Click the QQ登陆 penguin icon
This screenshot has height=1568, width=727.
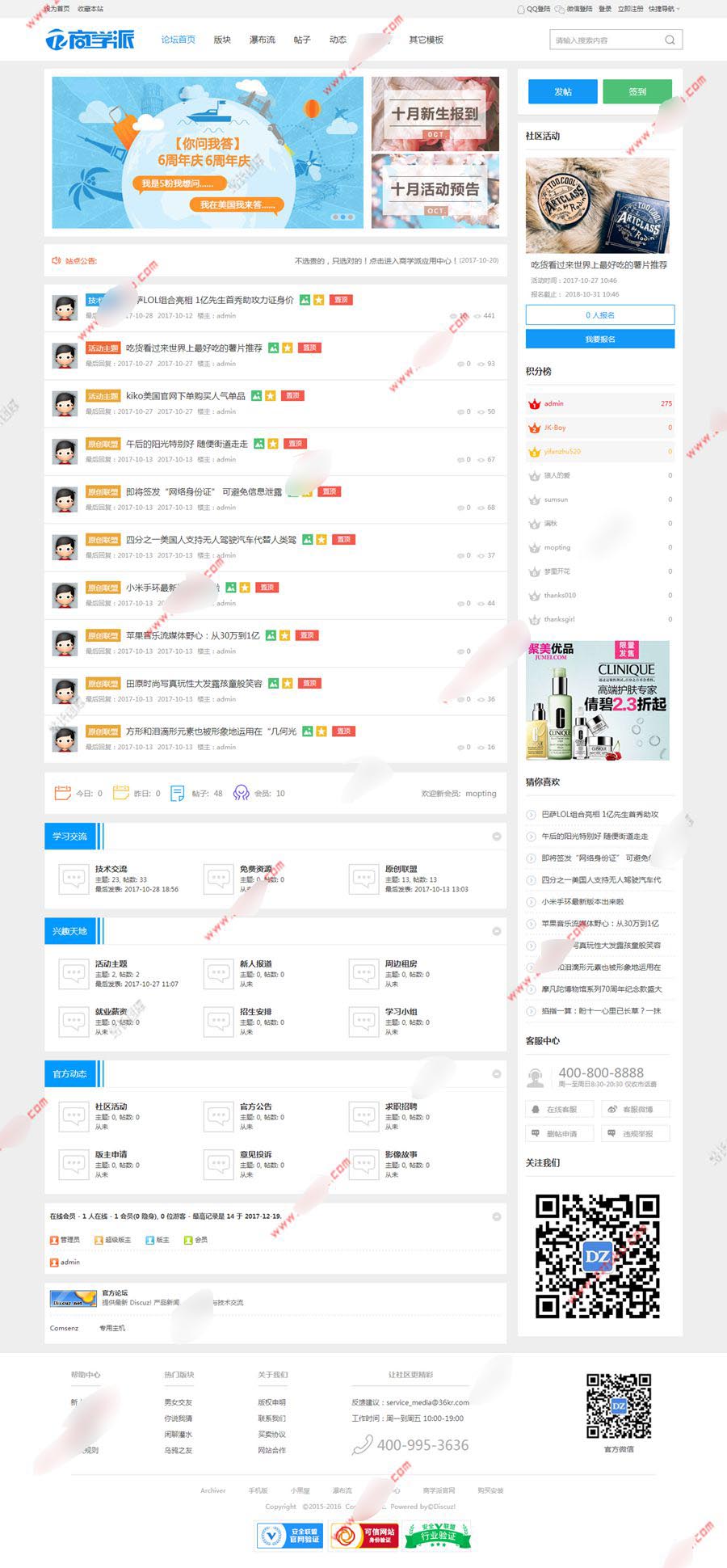coord(521,9)
